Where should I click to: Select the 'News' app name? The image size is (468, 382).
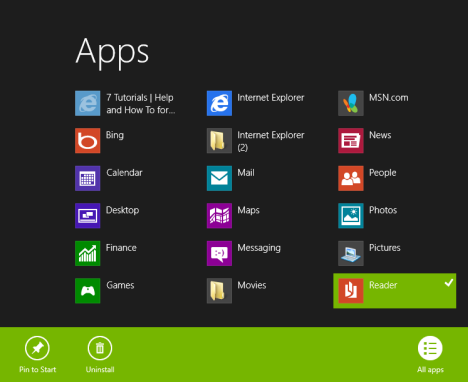pyautogui.click(x=380, y=135)
